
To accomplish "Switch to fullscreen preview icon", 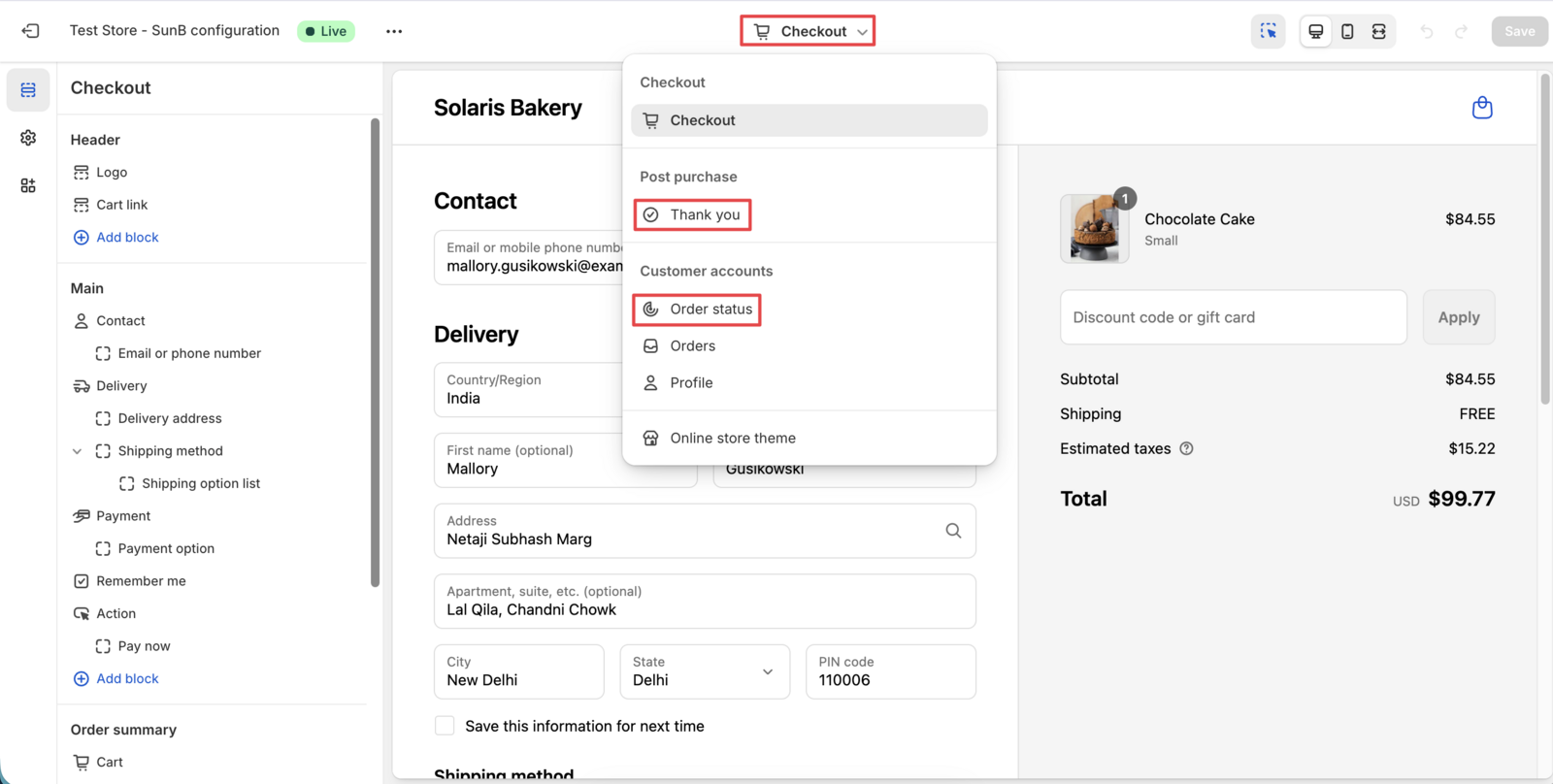I will click(1379, 31).
